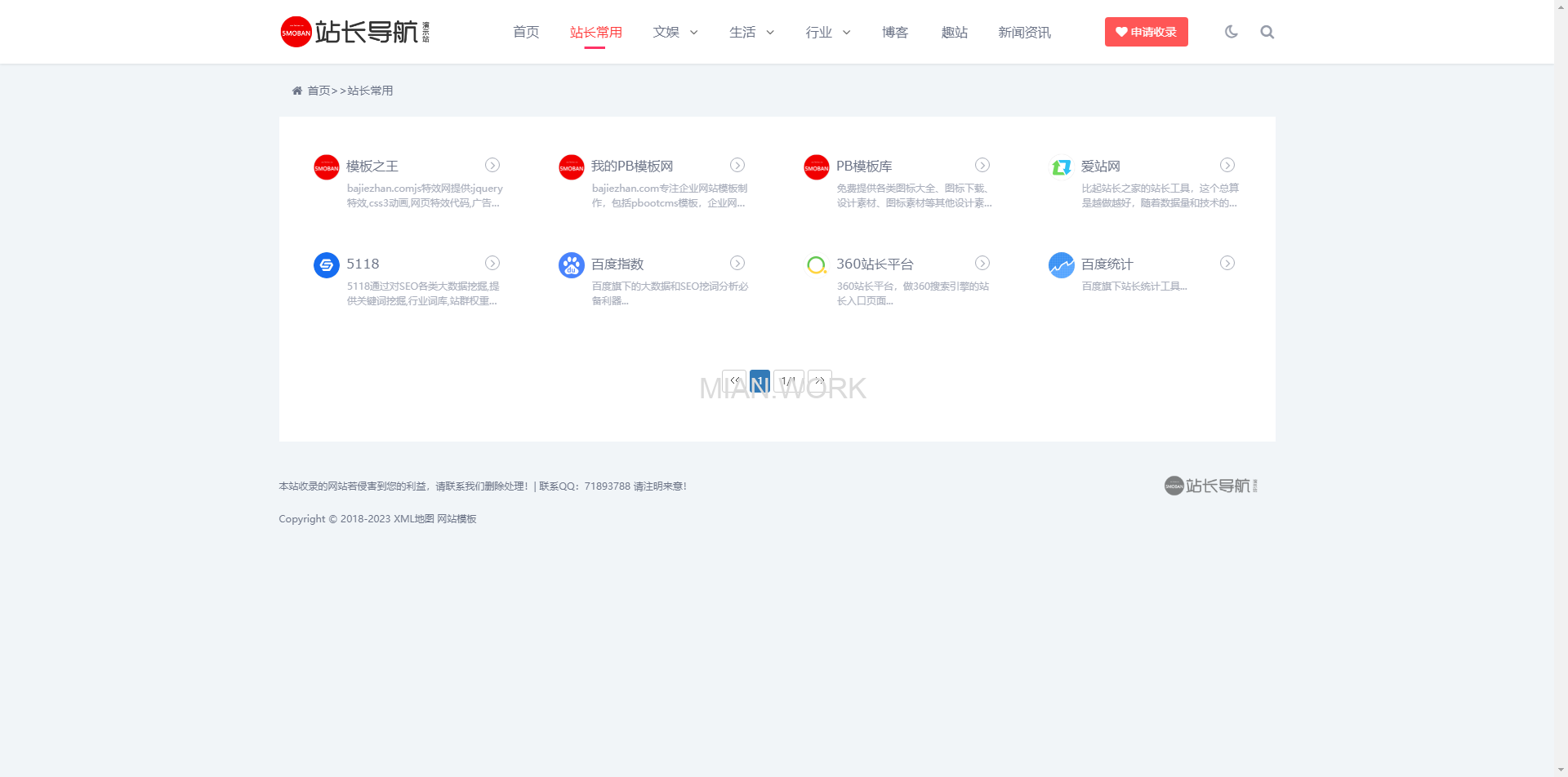Click the 百度指数 paw icon
This screenshot has width=1568, height=777.
tap(572, 265)
